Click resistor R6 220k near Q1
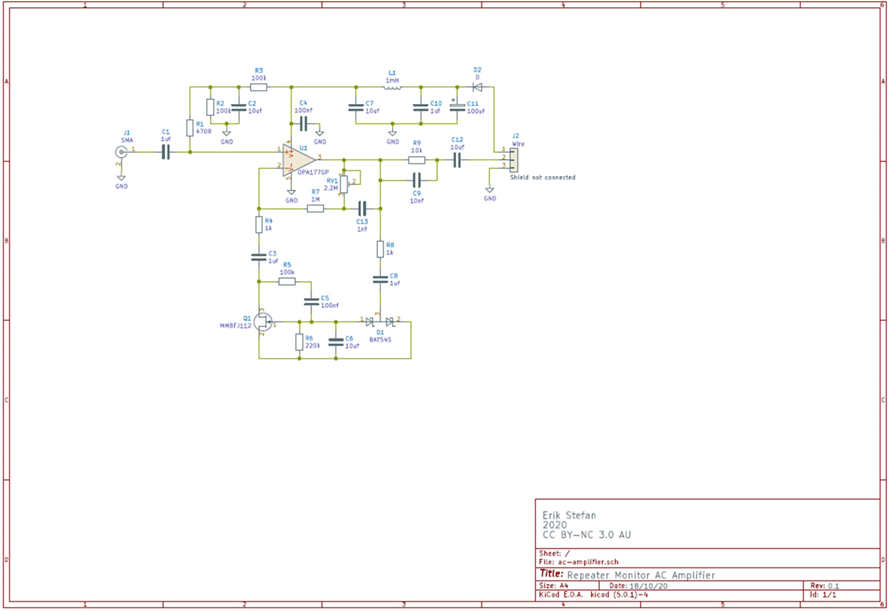 [299, 343]
